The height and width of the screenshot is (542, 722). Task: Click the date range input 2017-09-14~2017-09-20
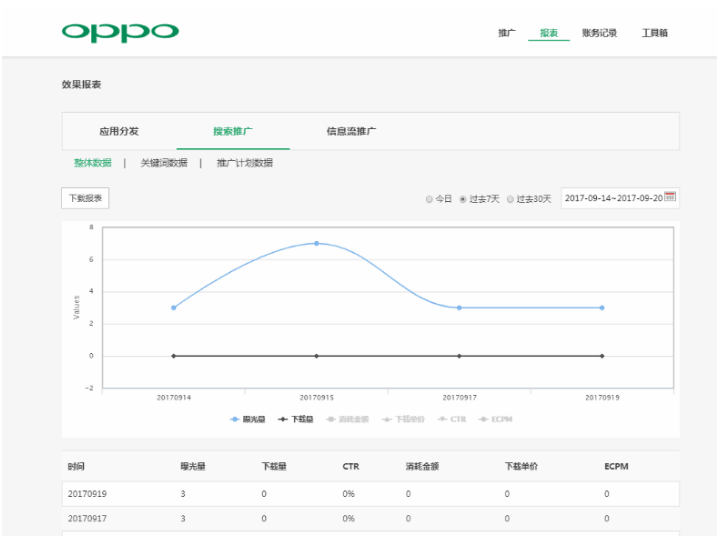pos(620,198)
